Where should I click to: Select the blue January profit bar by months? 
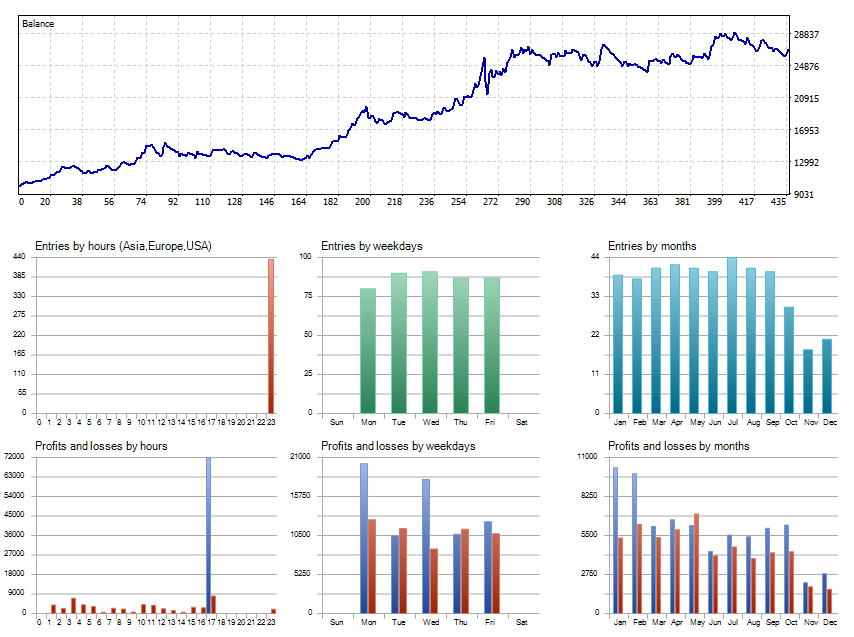coord(615,540)
